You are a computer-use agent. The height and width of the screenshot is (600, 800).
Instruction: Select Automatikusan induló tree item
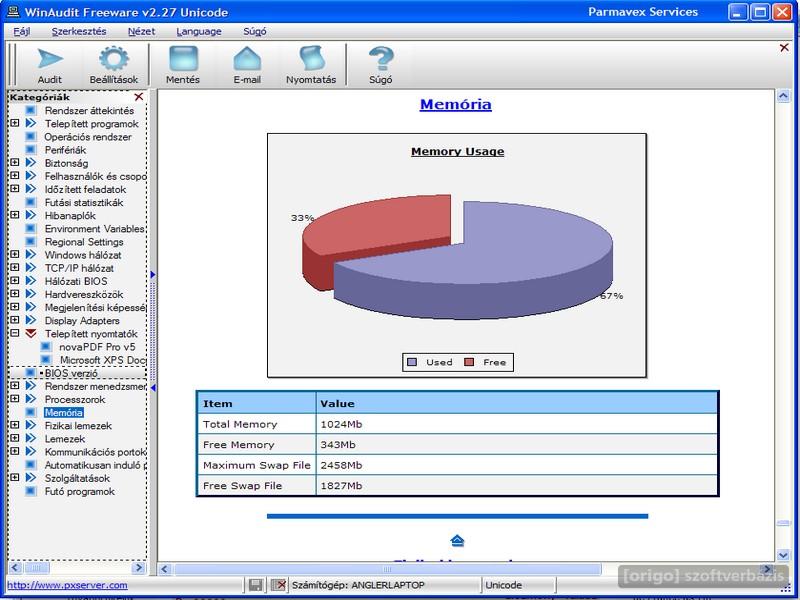[95, 465]
